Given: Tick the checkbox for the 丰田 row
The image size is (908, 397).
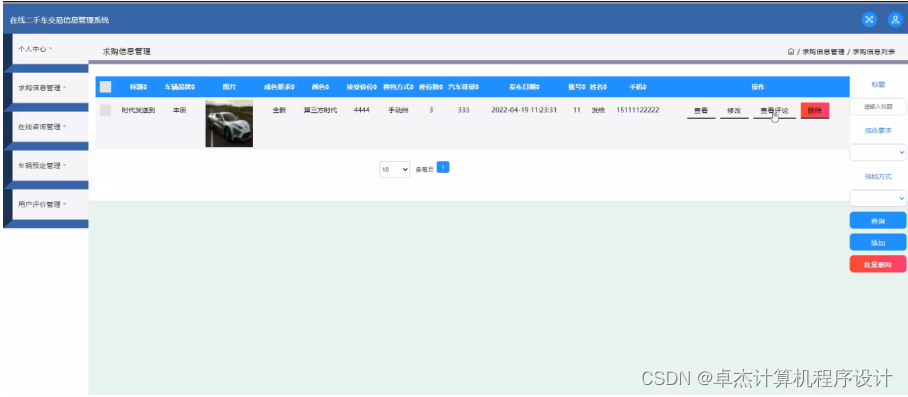Looking at the screenshot, I should click(x=105, y=110).
